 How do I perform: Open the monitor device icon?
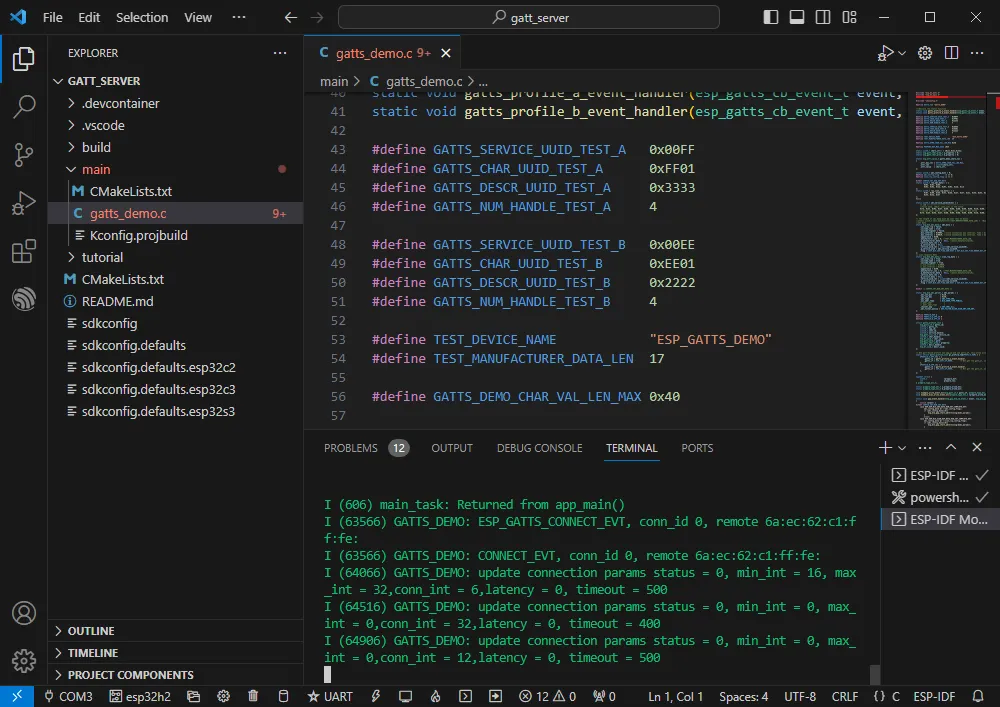click(406, 697)
